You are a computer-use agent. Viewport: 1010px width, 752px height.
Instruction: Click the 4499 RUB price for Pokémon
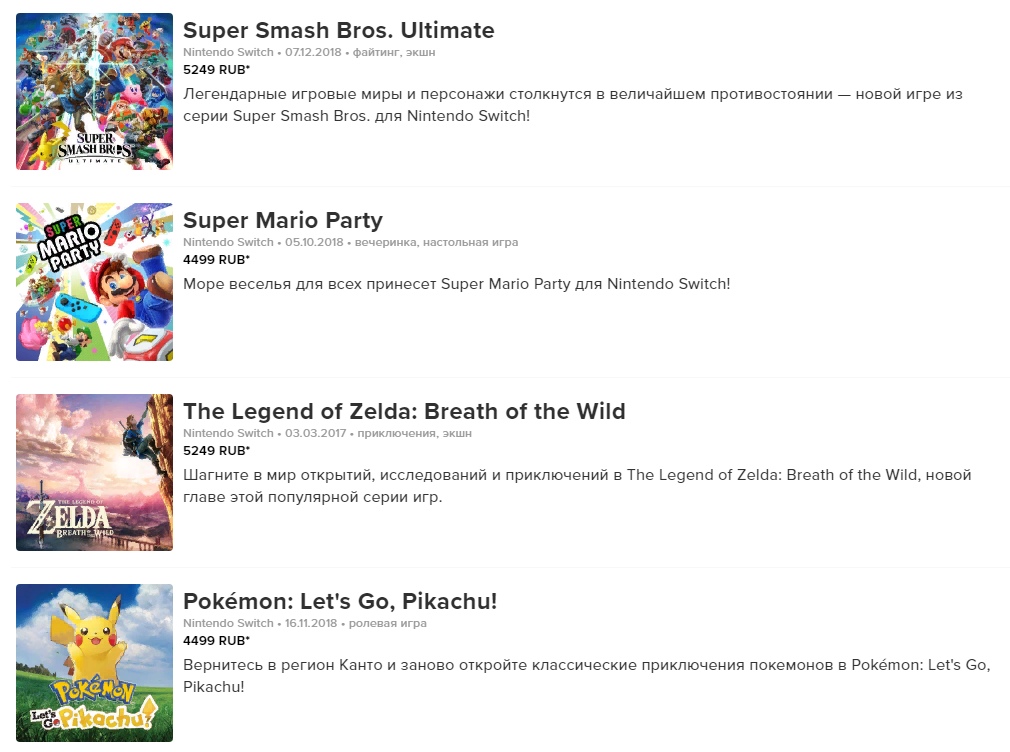(216, 640)
